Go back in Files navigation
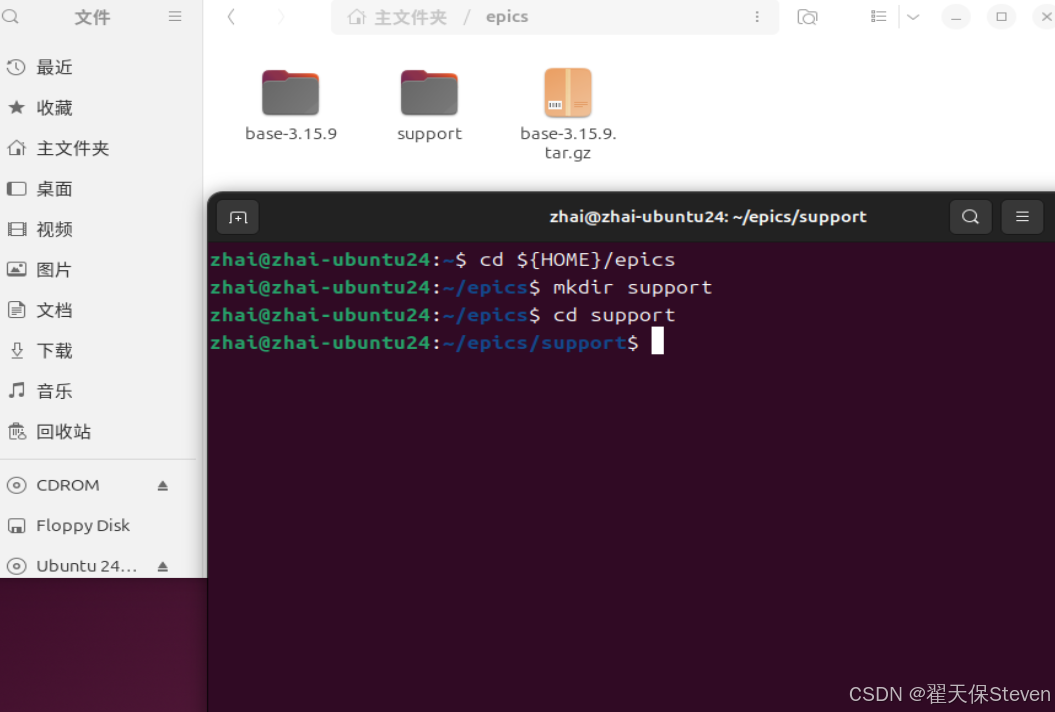Screen dimensions: 1055x712 click(x=231, y=17)
